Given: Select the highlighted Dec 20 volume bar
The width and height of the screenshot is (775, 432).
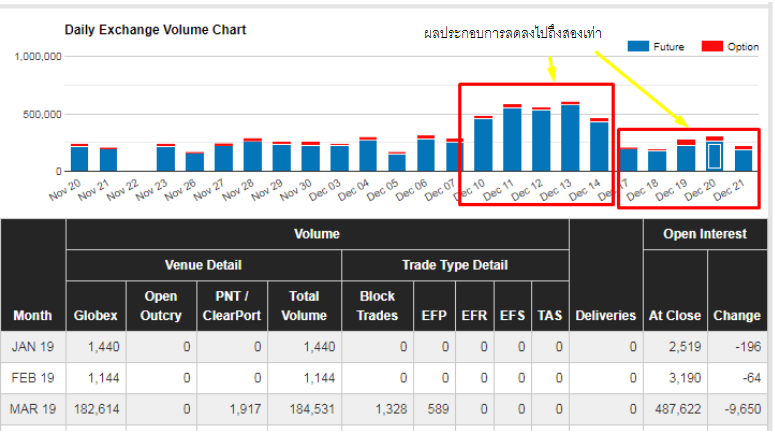Looking at the screenshot, I should tap(714, 154).
